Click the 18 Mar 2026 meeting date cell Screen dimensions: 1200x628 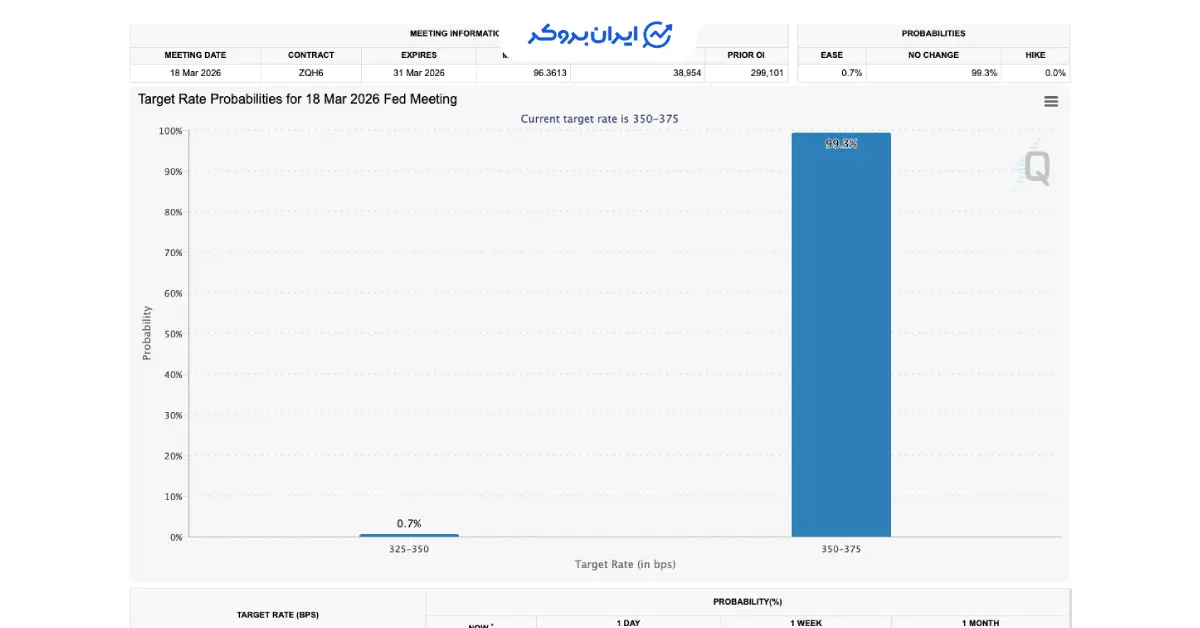[x=195, y=73]
